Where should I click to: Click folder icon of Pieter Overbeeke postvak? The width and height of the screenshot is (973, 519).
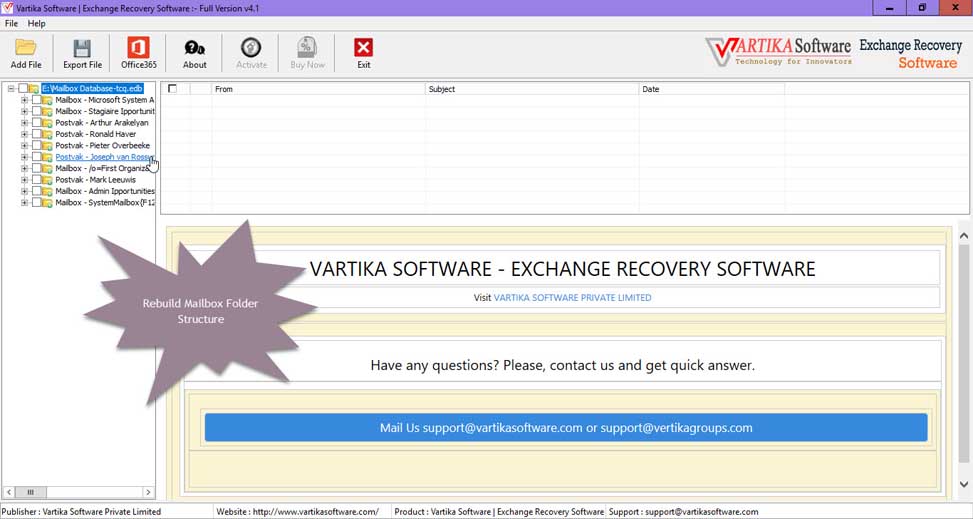coord(47,146)
